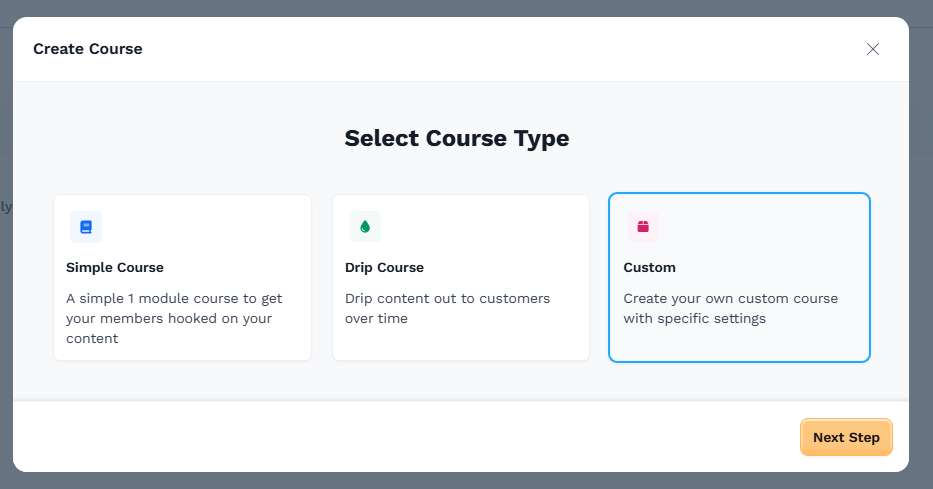Close the Create Course dialog
This screenshot has width=933, height=489.
[x=873, y=49]
